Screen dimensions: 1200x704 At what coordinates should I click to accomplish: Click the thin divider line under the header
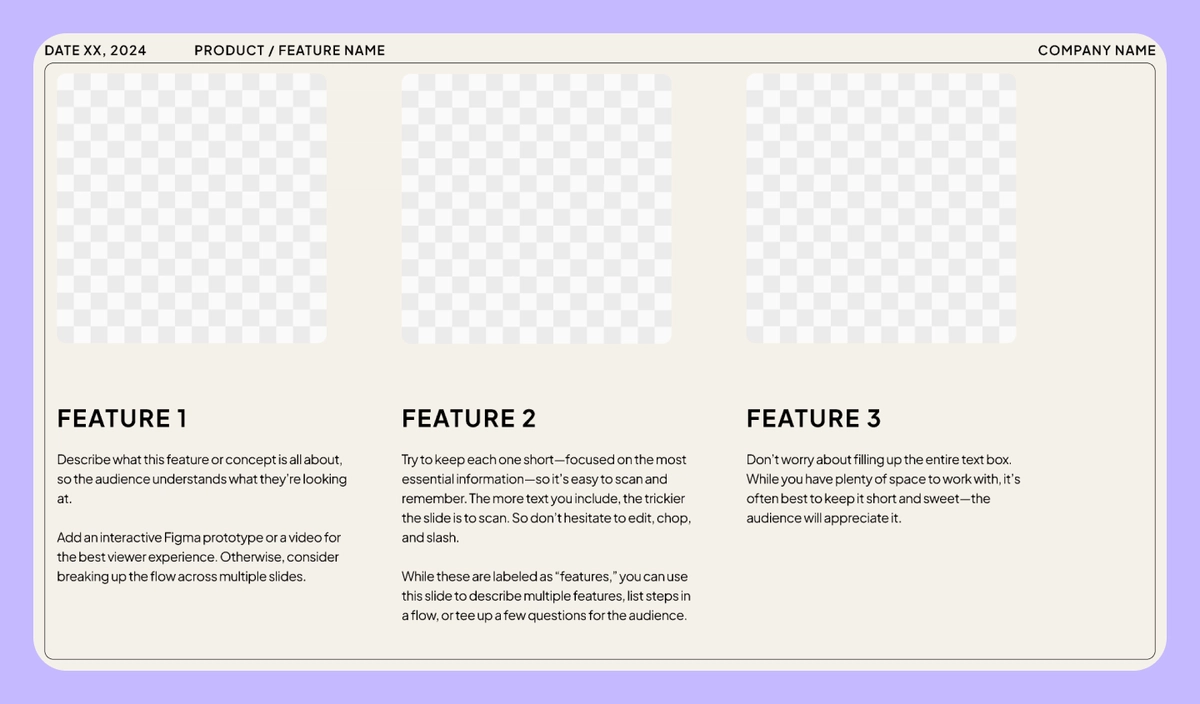point(600,64)
